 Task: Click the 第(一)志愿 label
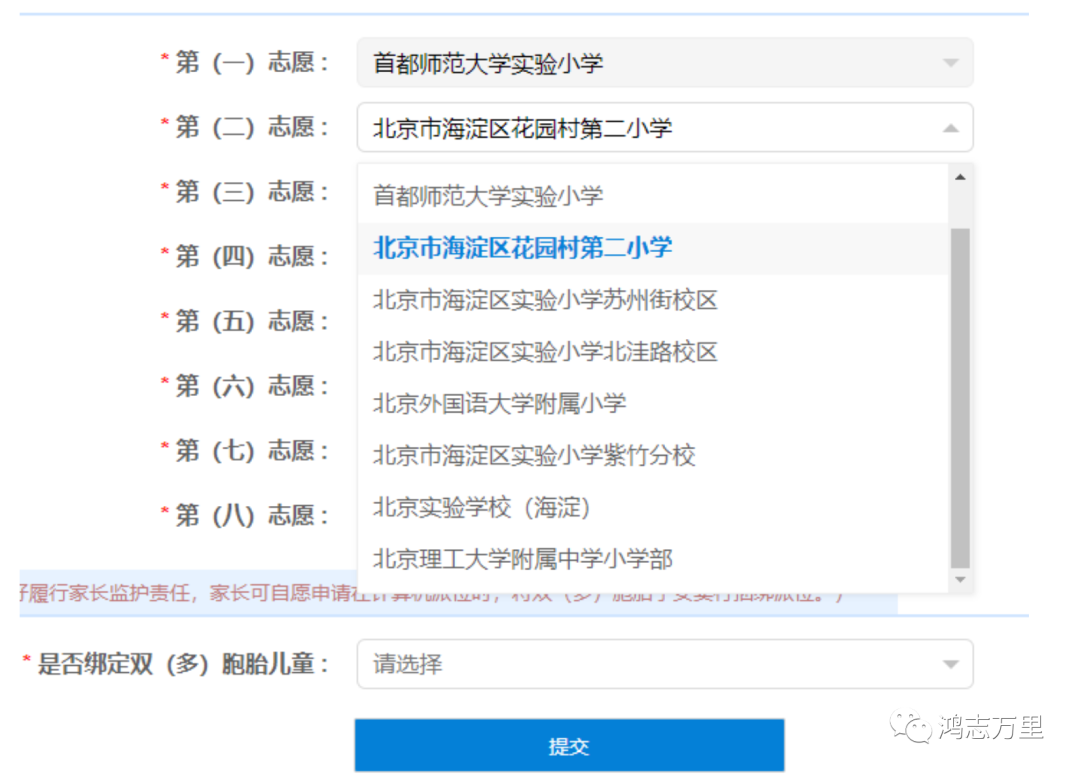click(x=251, y=62)
